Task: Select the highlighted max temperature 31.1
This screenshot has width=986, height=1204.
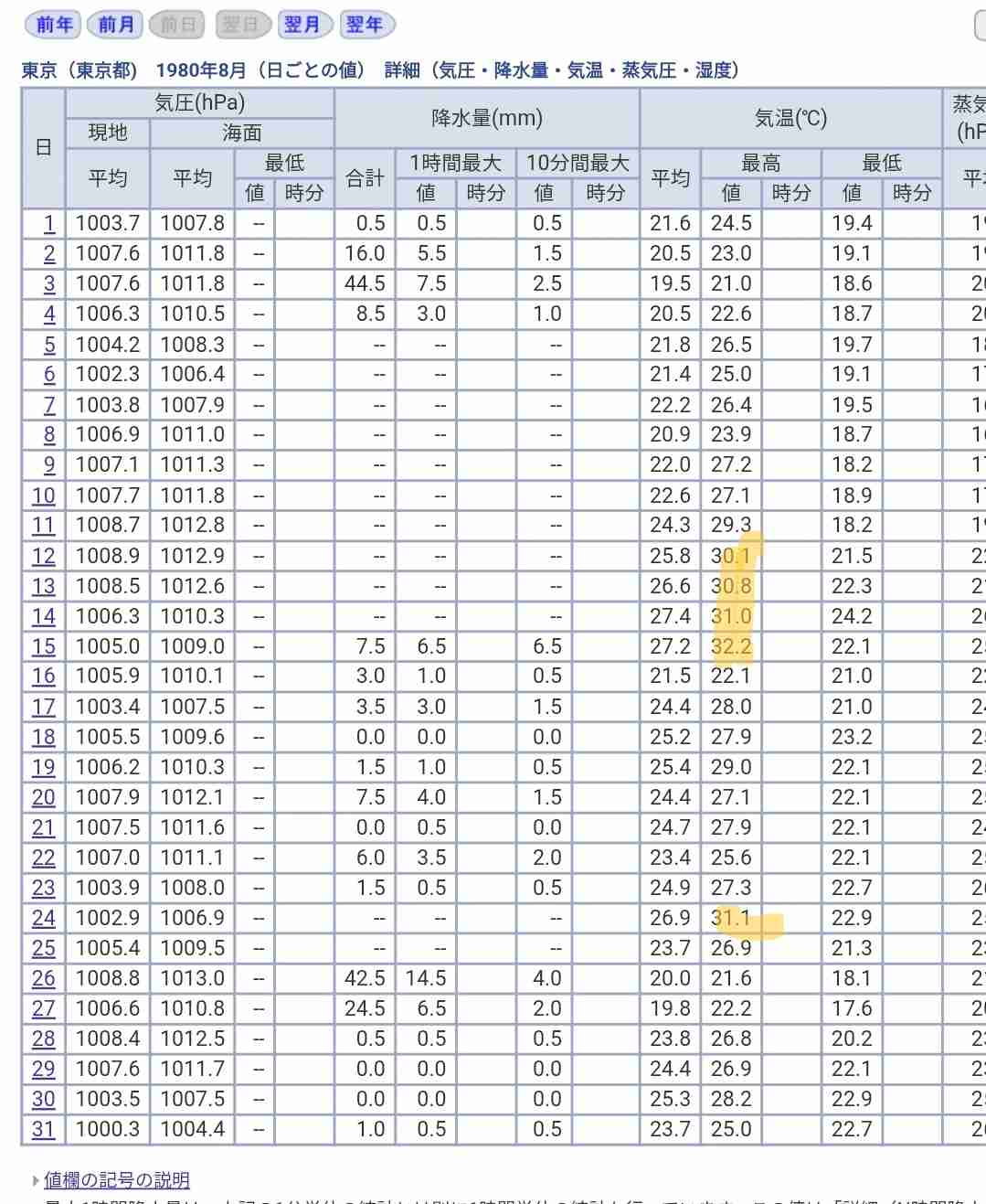Action: 731,918
